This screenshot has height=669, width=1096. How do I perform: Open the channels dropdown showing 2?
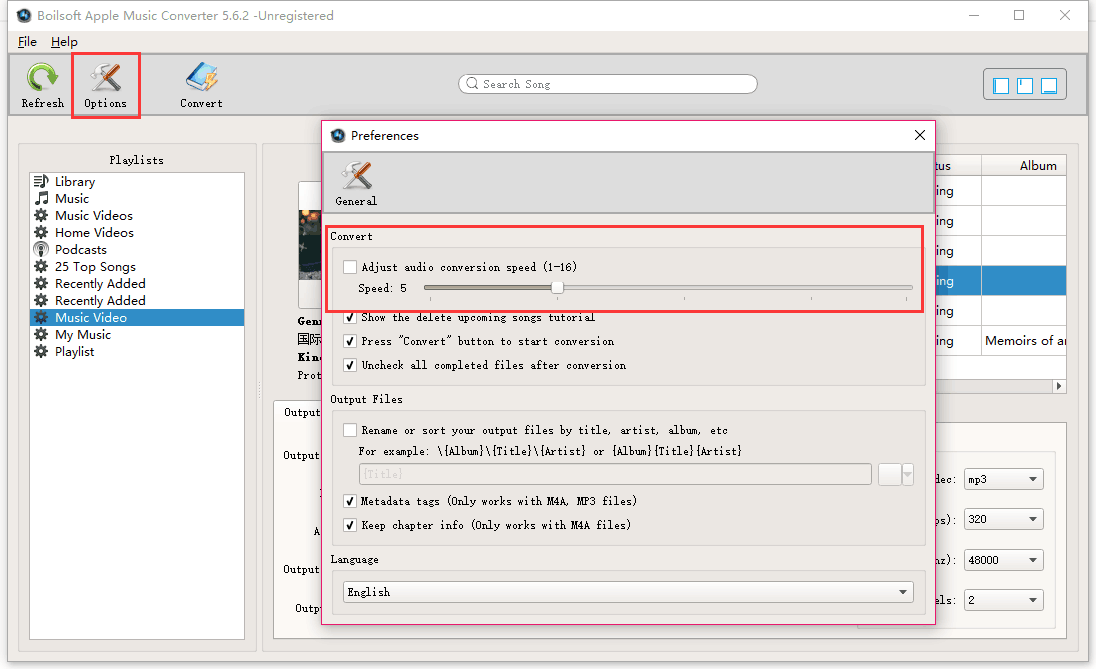point(1004,600)
